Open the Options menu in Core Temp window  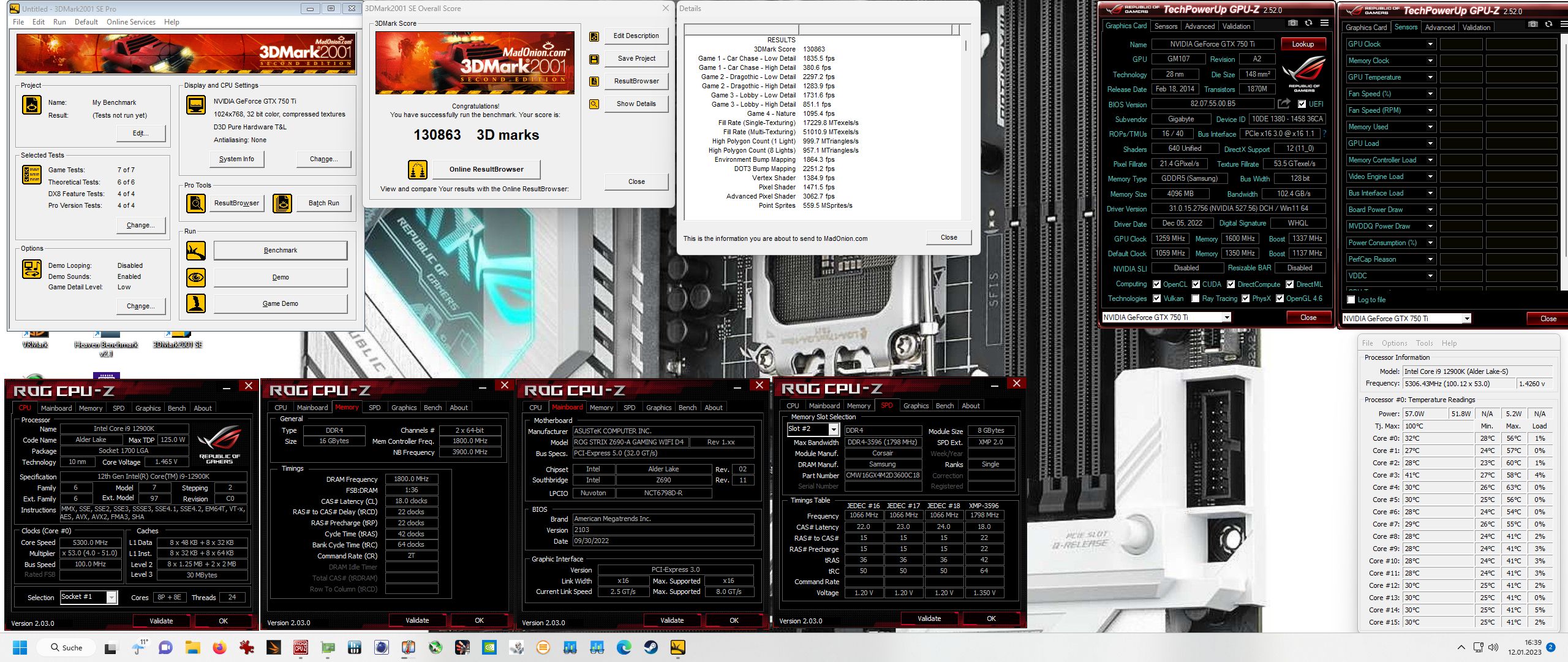pyautogui.click(x=1394, y=343)
